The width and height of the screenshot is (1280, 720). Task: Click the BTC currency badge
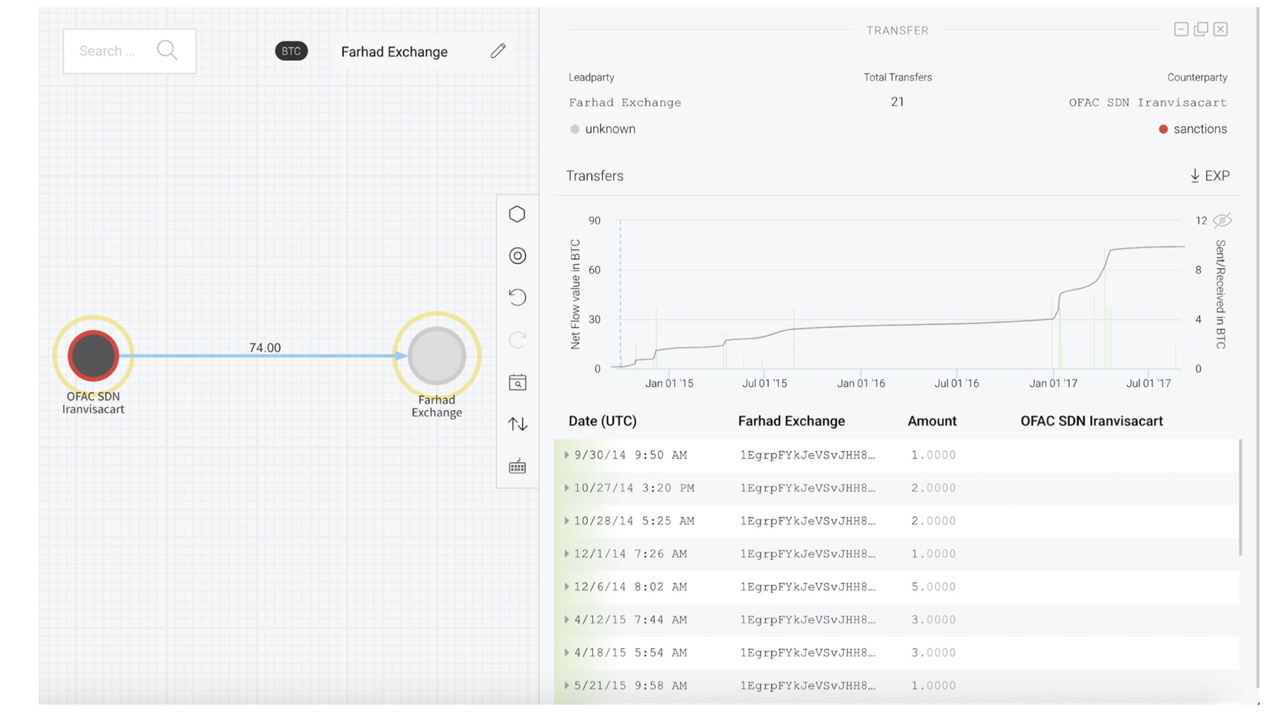tap(291, 51)
